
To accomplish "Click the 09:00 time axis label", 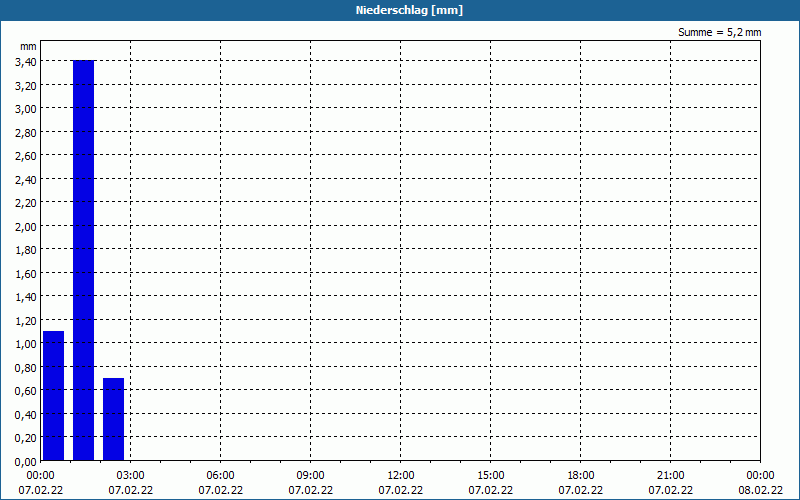I will (x=310, y=476).
